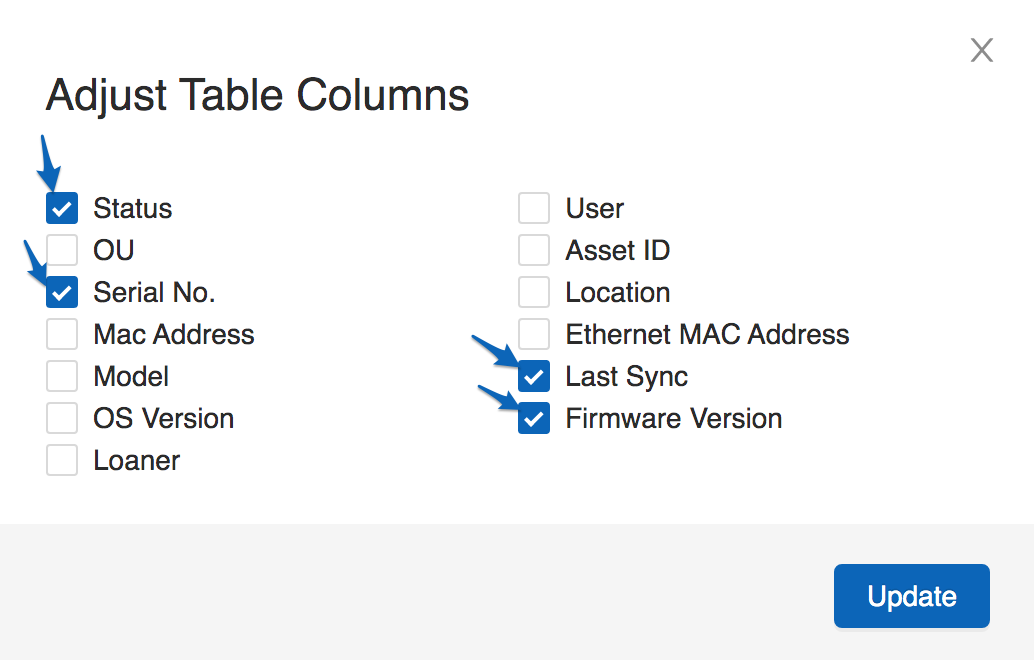
Task: Enable the Ethernet MAC Address checkbox
Action: coord(534,335)
